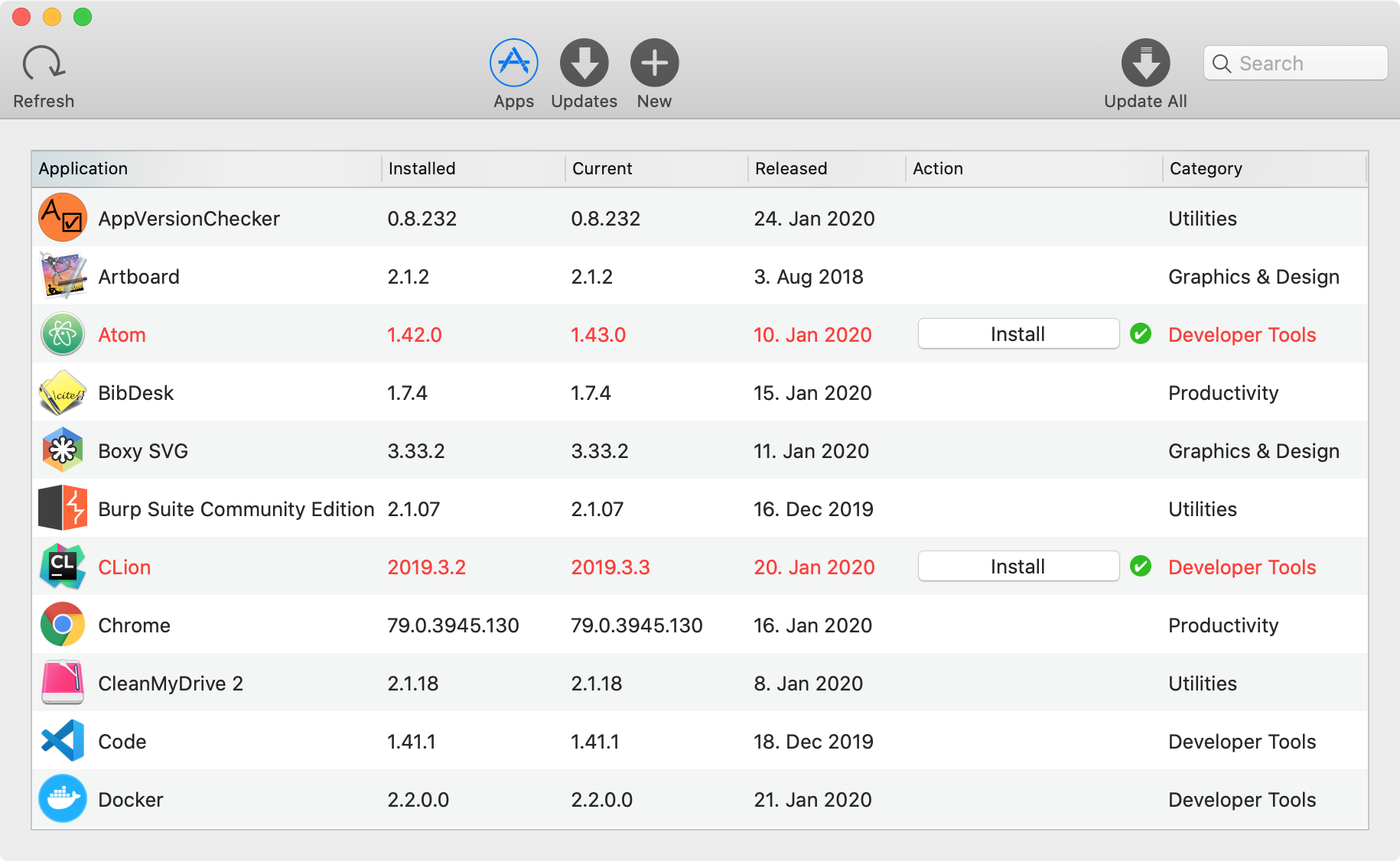This screenshot has width=1400, height=861.
Task: Select the Code name text
Action: 122,742
